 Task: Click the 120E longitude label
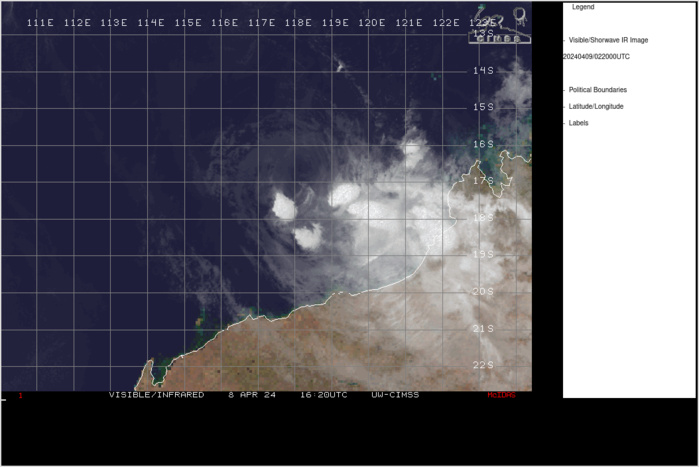pos(371,22)
